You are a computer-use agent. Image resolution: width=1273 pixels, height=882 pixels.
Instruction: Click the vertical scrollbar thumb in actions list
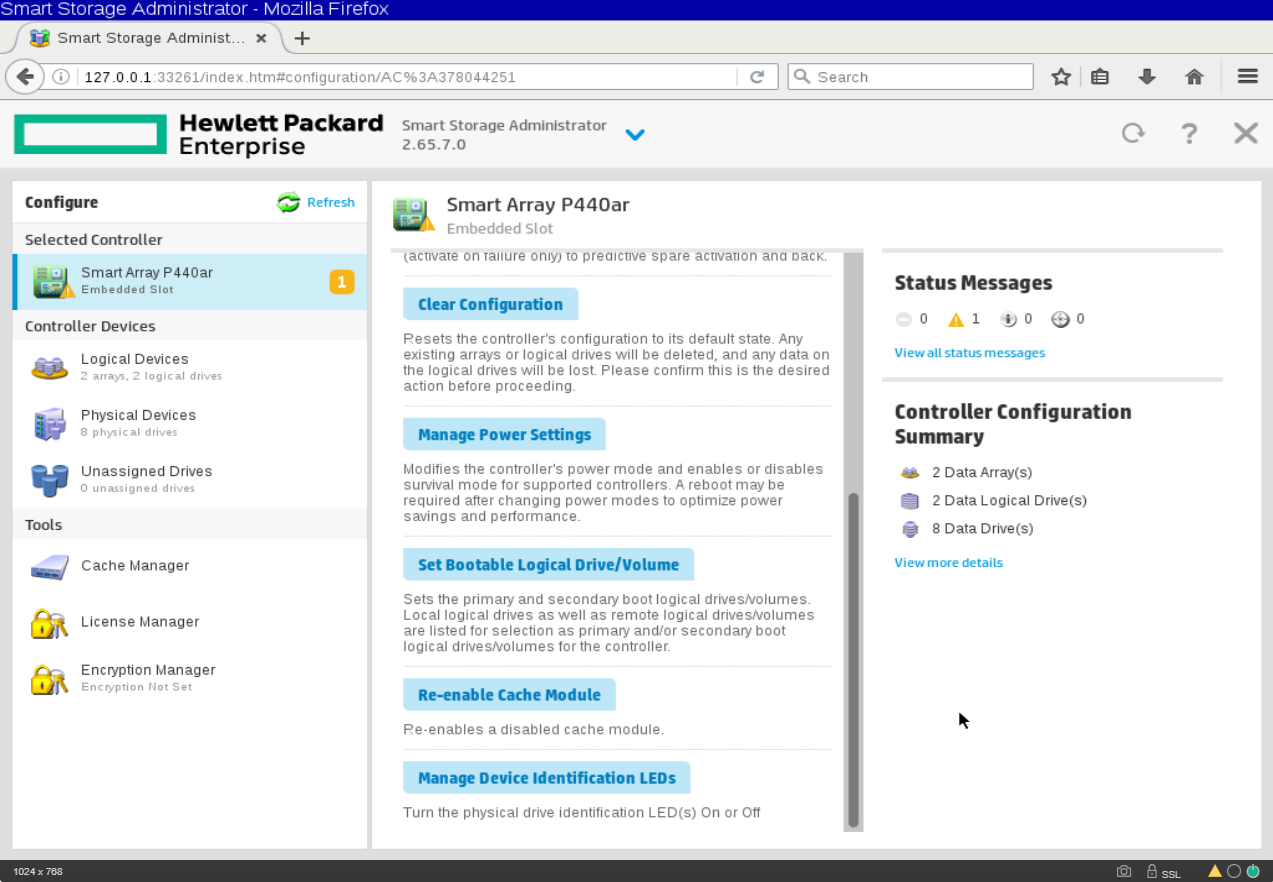[854, 660]
